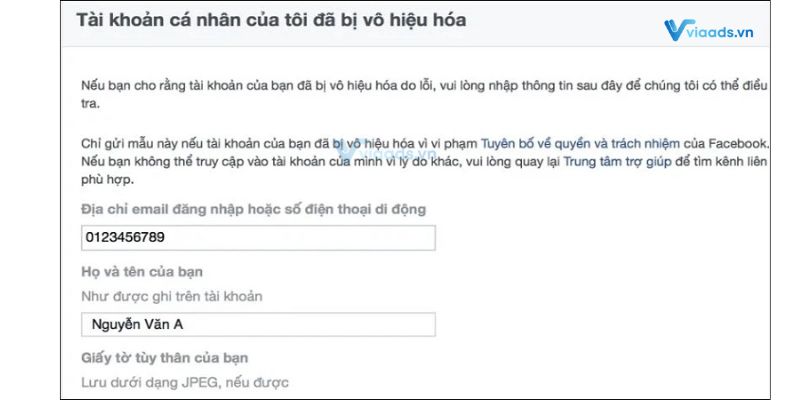Open the "Trung tâm trợ giúp" link
This screenshot has width=800, height=400.
click(x=618, y=161)
